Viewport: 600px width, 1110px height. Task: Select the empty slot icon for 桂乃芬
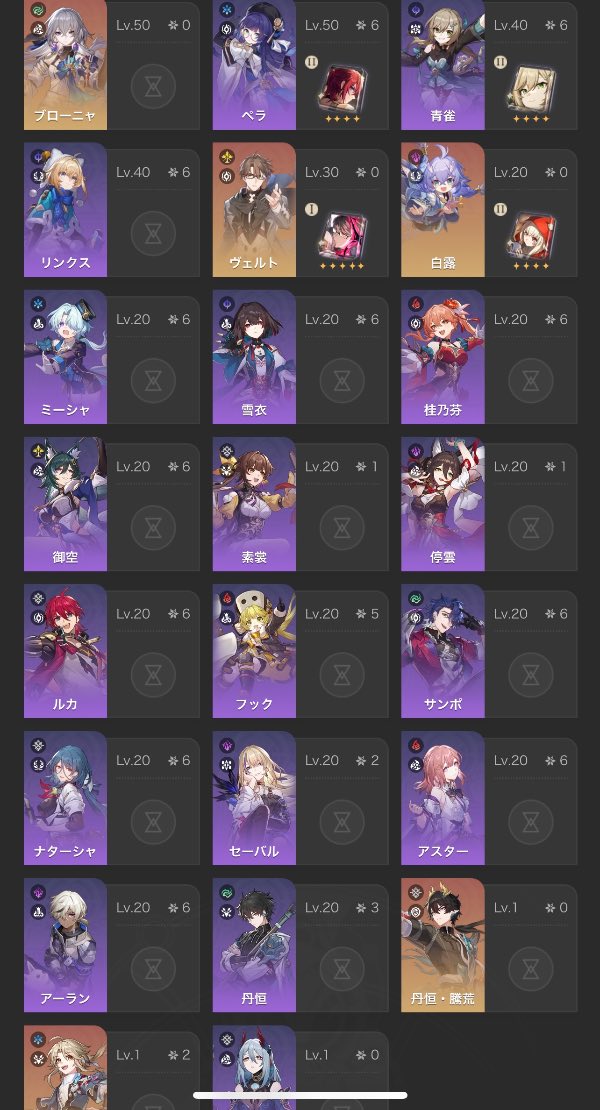coord(531,381)
